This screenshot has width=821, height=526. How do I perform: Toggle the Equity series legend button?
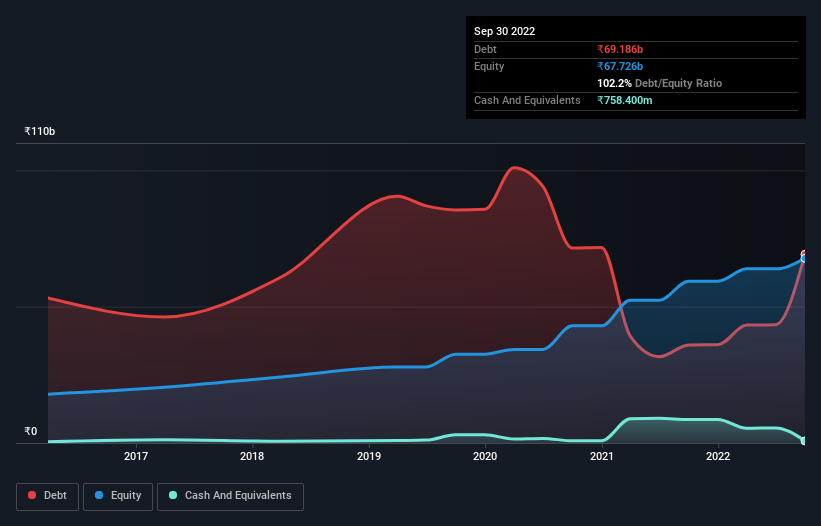(118, 496)
